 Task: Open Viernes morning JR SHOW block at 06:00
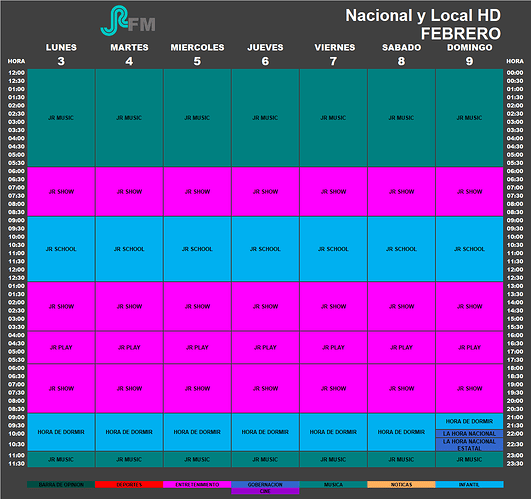click(333, 192)
